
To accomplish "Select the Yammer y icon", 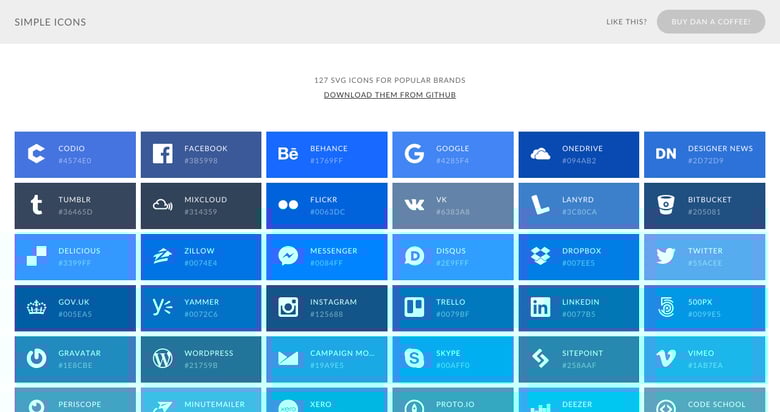I will [x=162, y=308].
